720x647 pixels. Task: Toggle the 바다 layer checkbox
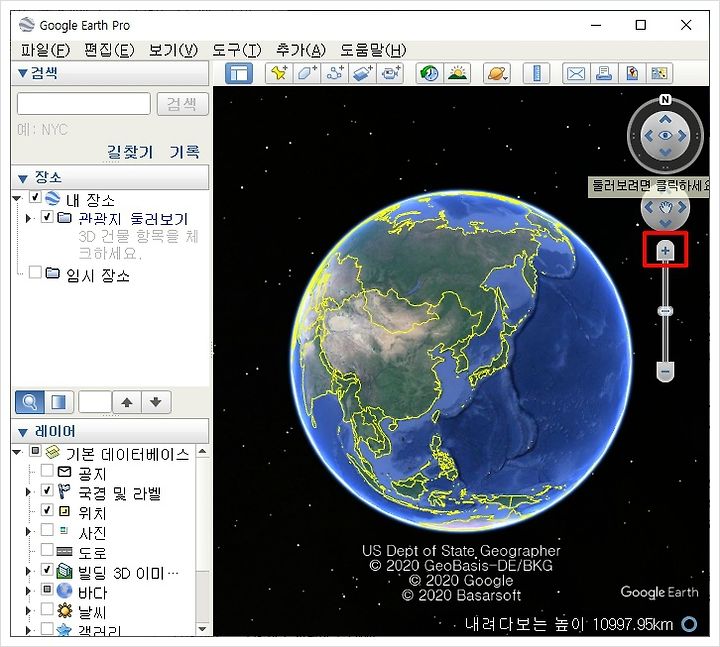coord(47,589)
